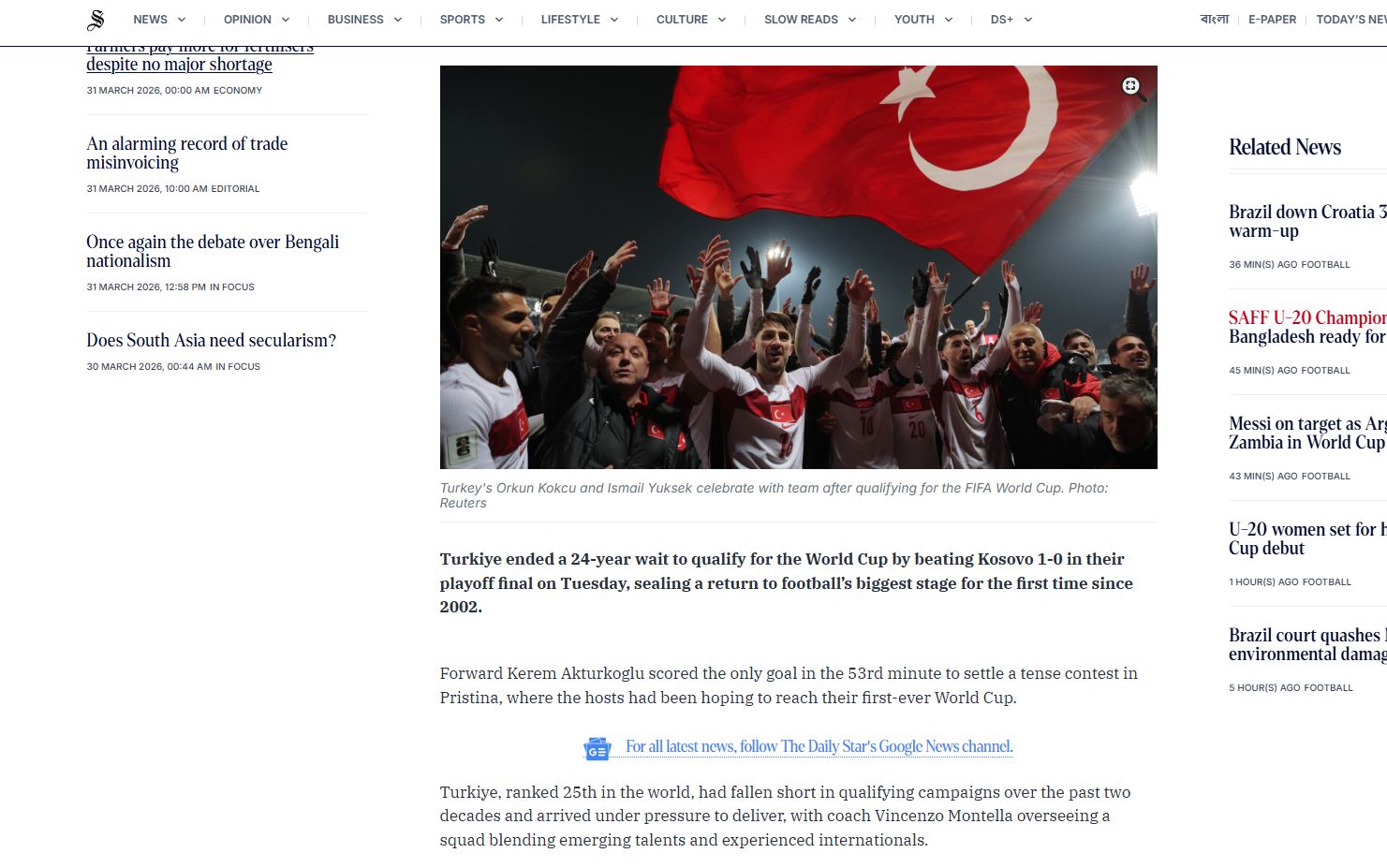Open the E-PAPER link
The height and width of the screenshot is (868, 1387).
click(x=1271, y=19)
